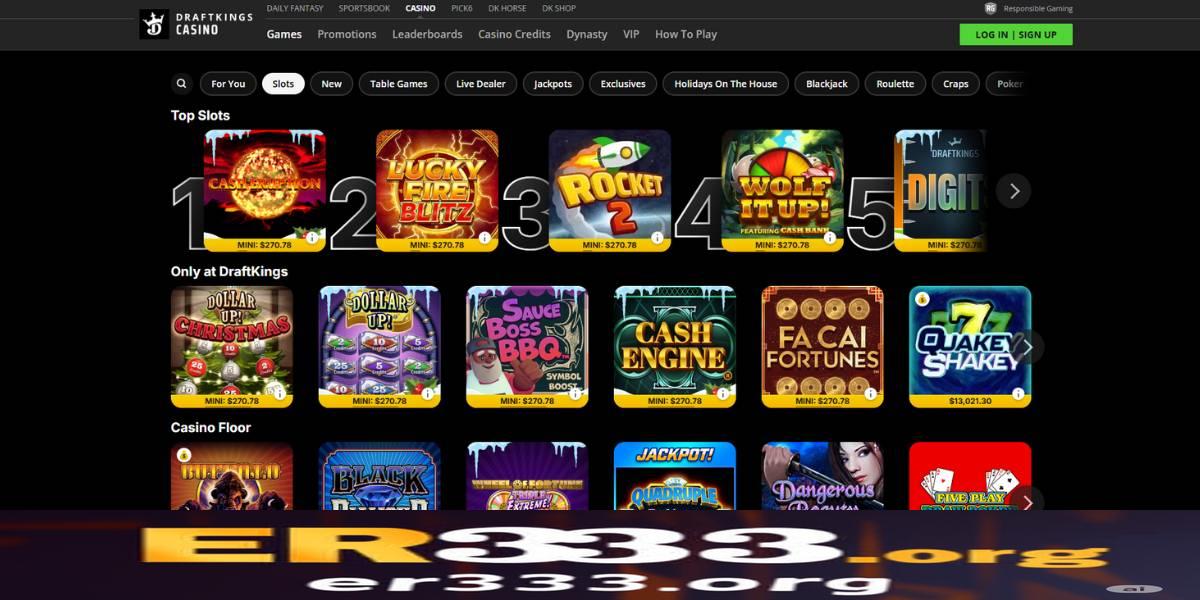The width and height of the screenshot is (1200, 600).
Task: Click info icon on Fa Cai Fortunes tile
Action: coord(870,394)
